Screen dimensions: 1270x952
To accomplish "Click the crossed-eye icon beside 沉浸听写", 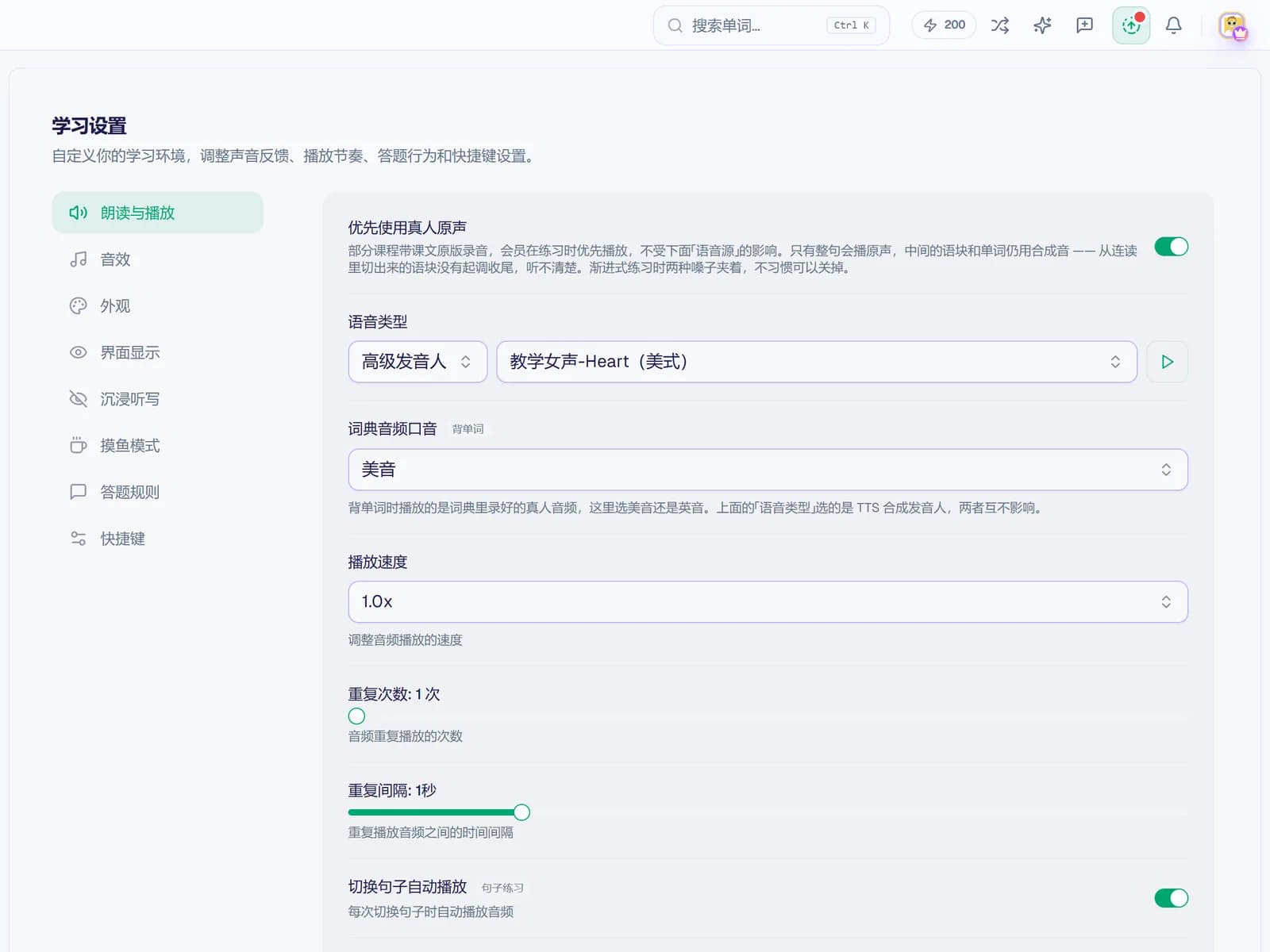I will coord(78,399).
